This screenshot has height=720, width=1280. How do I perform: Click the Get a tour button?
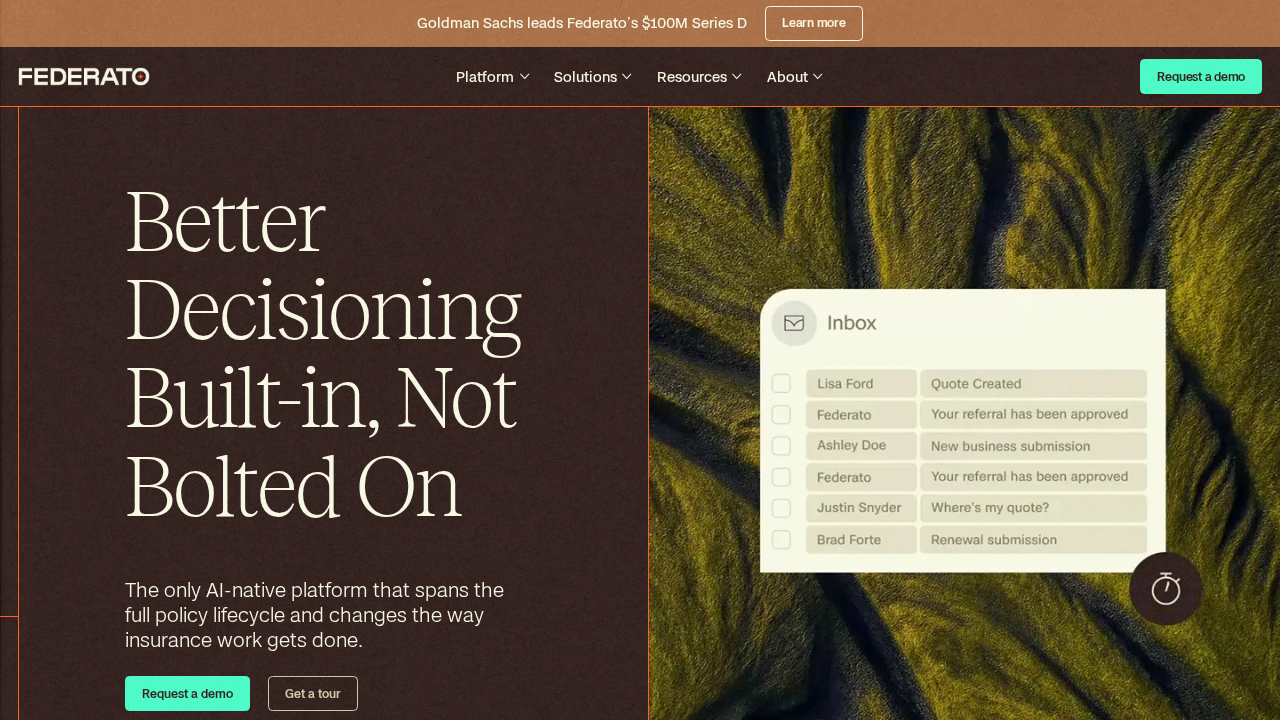point(312,694)
